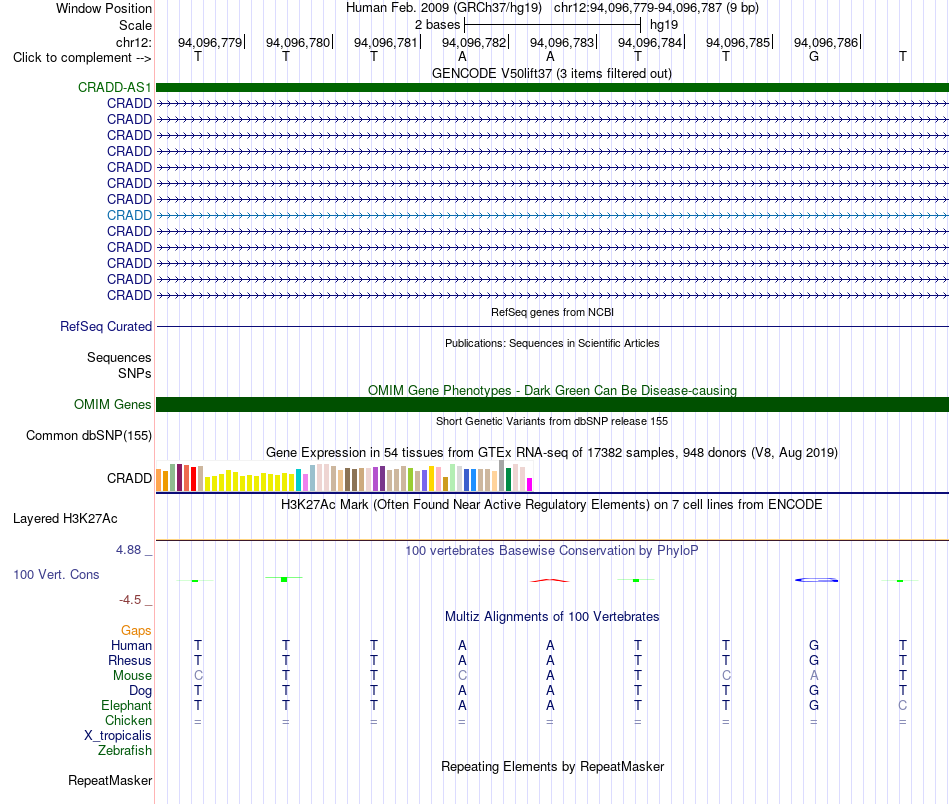Click the magenta bar in GTEx chart
The width and height of the screenshot is (950, 804).
pyautogui.click(x=530, y=484)
